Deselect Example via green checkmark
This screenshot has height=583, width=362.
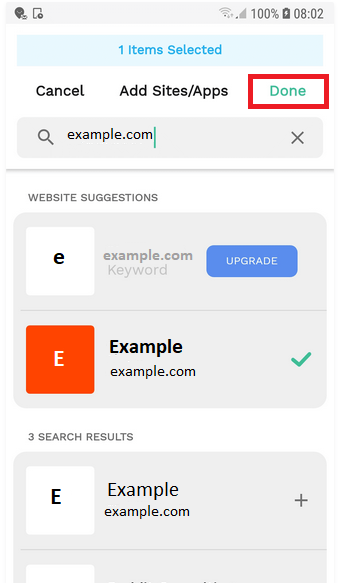pyautogui.click(x=301, y=359)
